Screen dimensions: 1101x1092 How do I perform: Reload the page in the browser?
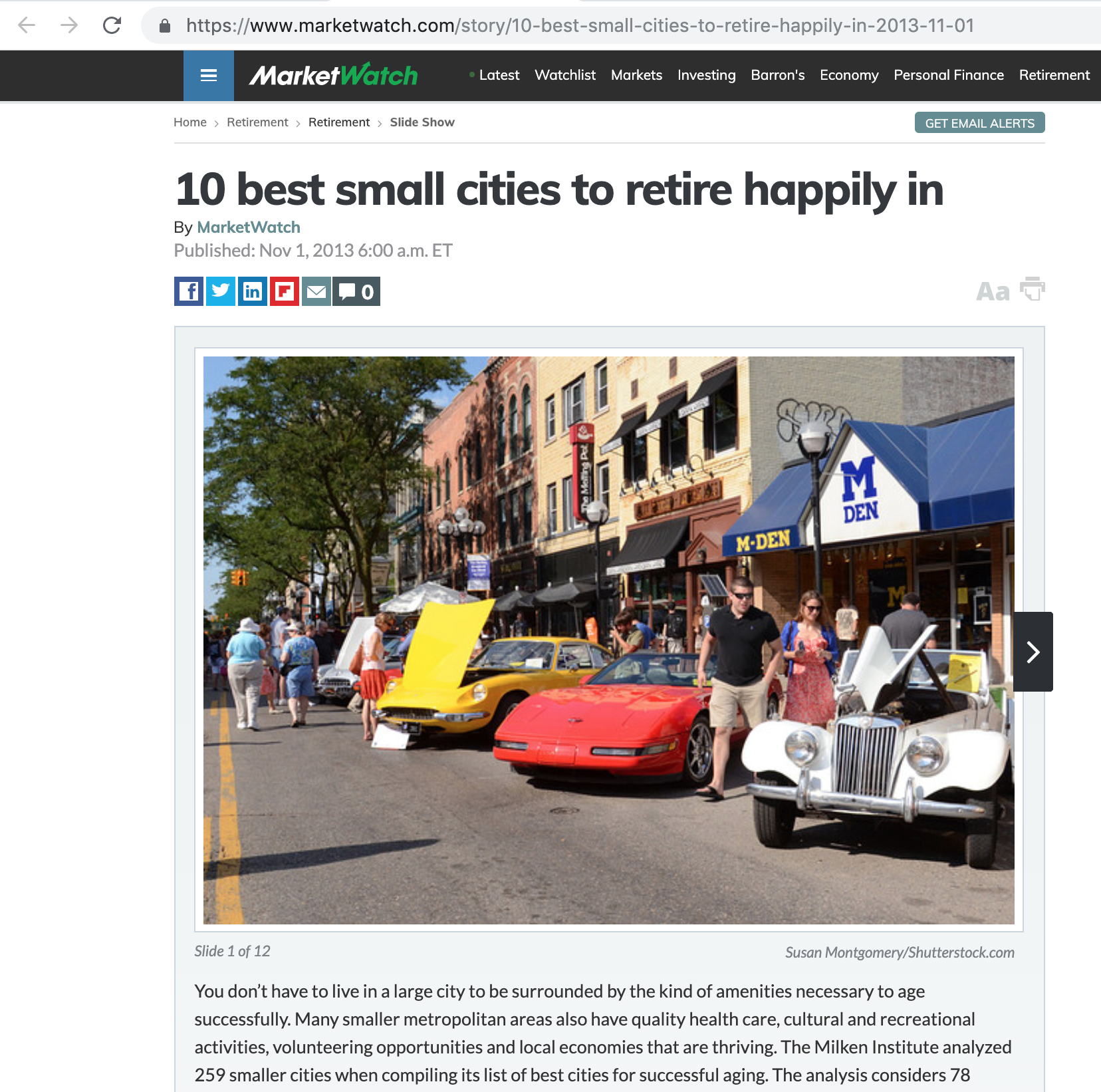point(112,25)
